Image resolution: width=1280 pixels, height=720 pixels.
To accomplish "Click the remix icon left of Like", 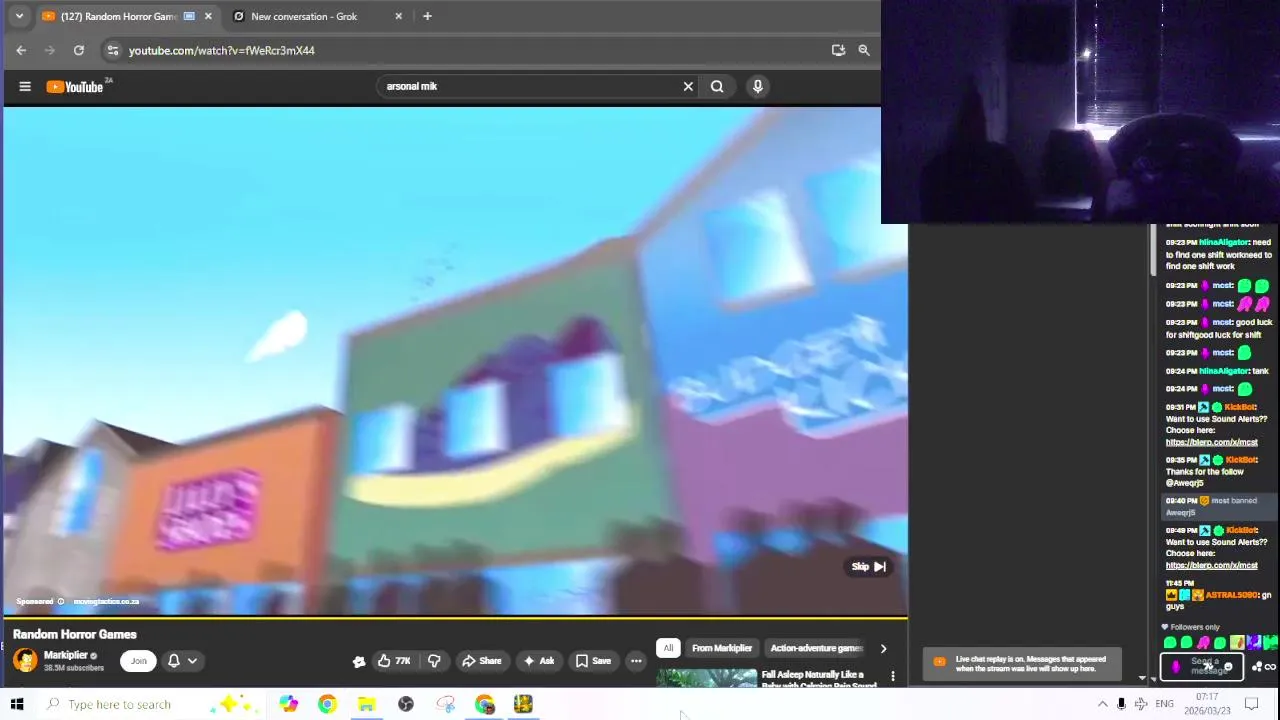I will point(359,661).
